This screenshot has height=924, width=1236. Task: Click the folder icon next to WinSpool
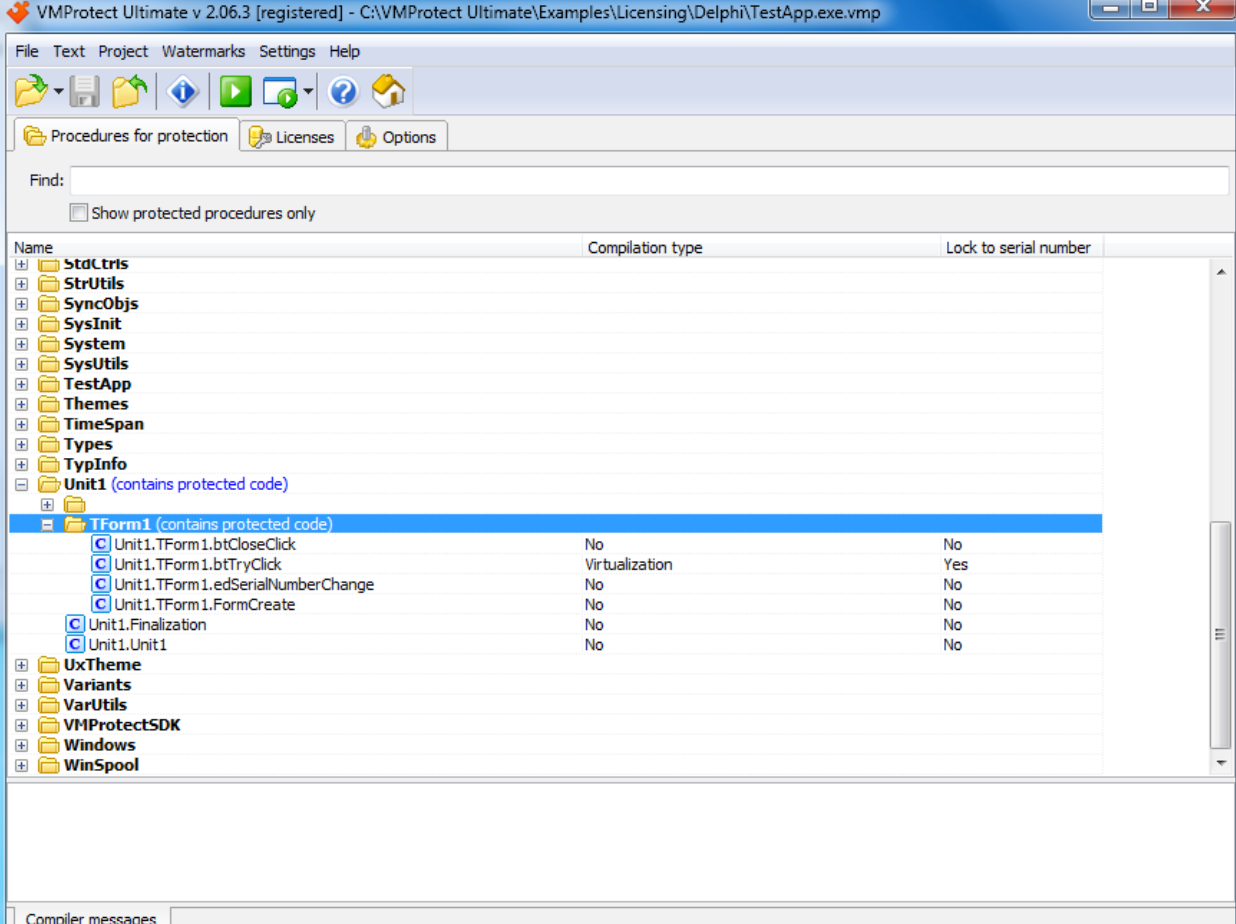coord(49,765)
